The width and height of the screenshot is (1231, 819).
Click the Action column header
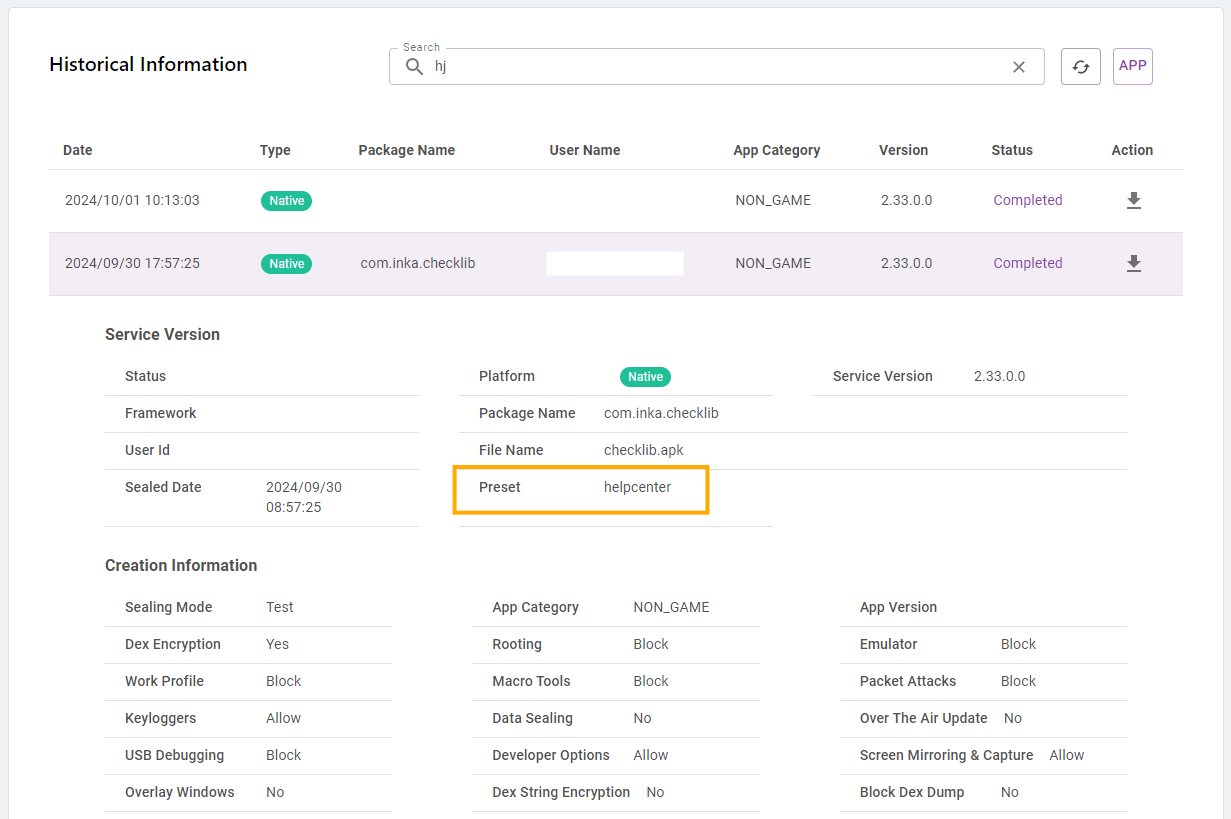(x=1132, y=150)
